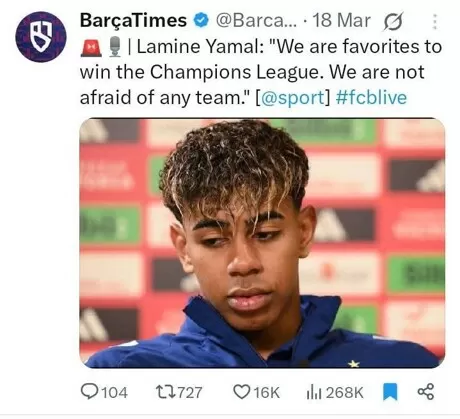Image resolution: width=460 pixels, height=419 pixels.
Task: Click the tweet text about Champions League
Action: pos(261,72)
